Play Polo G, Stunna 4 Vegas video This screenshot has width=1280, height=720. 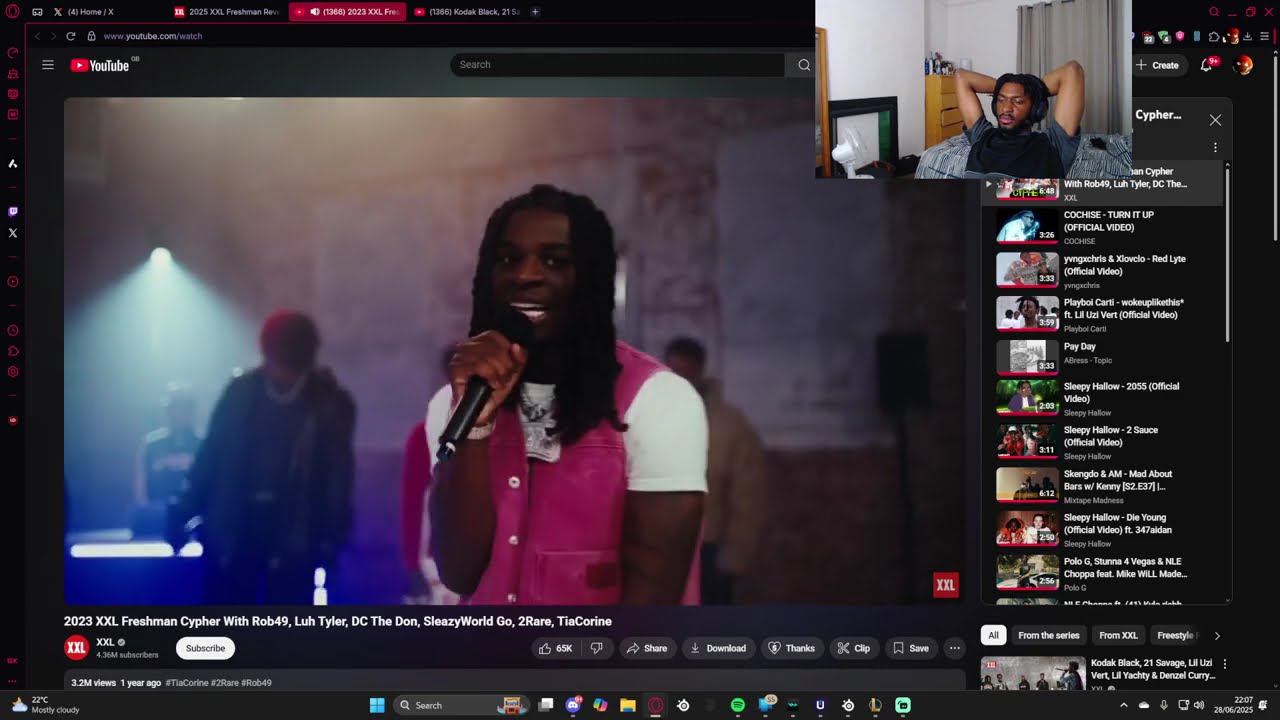(1104, 573)
